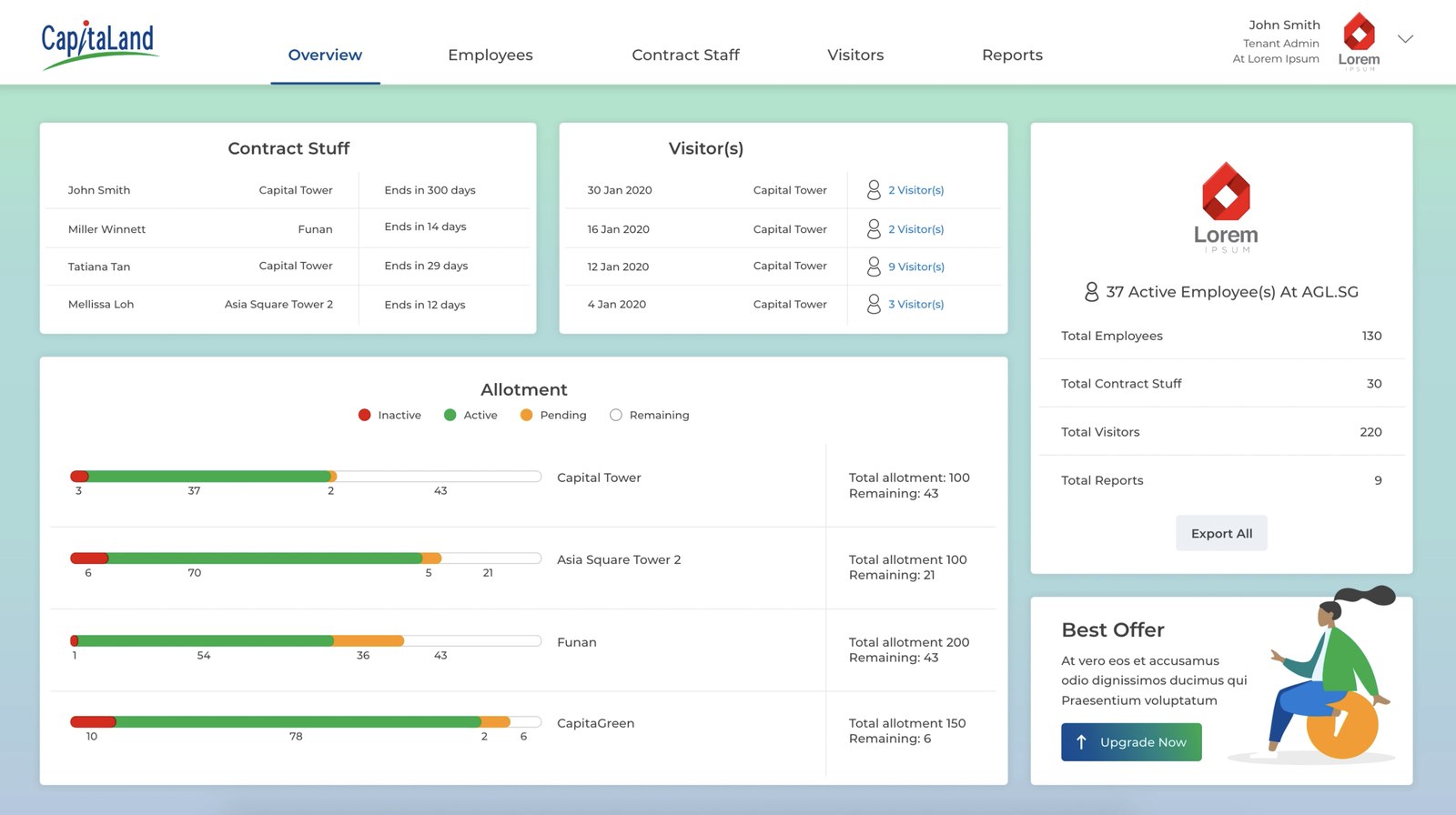1456x815 pixels.
Task: Click the John Smith name in header
Action: click(x=1284, y=25)
